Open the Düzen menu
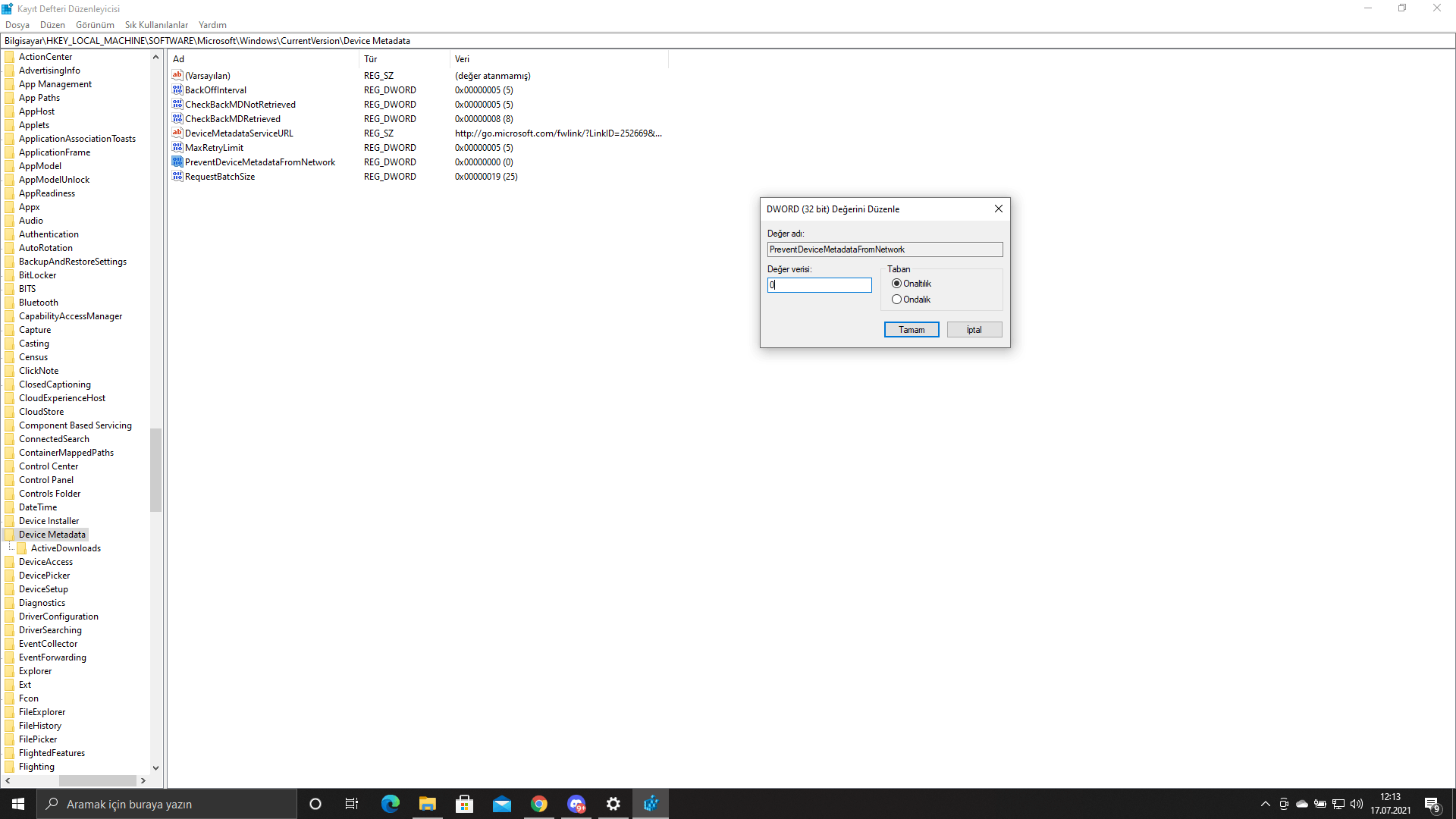 [52, 25]
